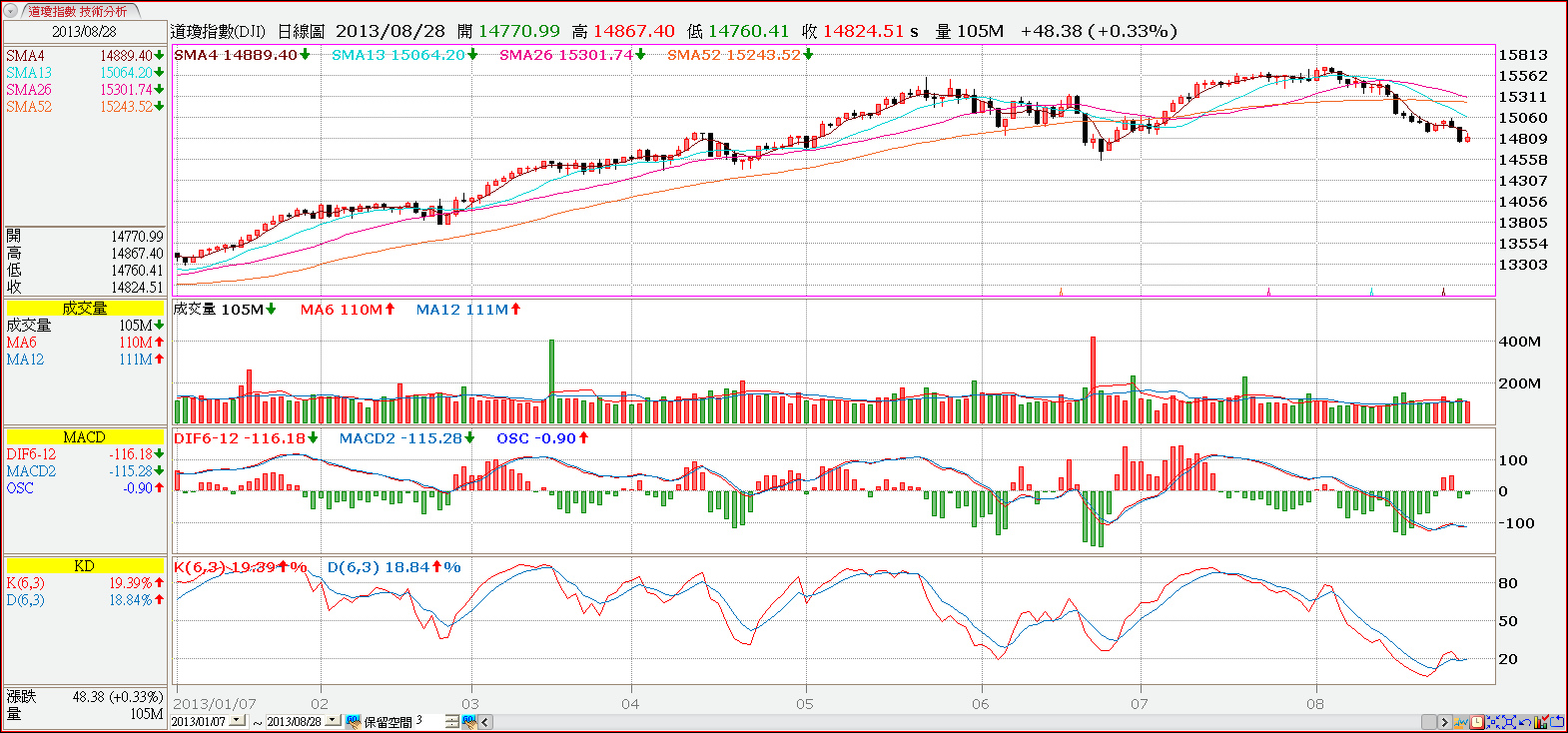Open the end date dropdown arrow
Viewport: 1568px width, 733px height.
click(x=333, y=720)
